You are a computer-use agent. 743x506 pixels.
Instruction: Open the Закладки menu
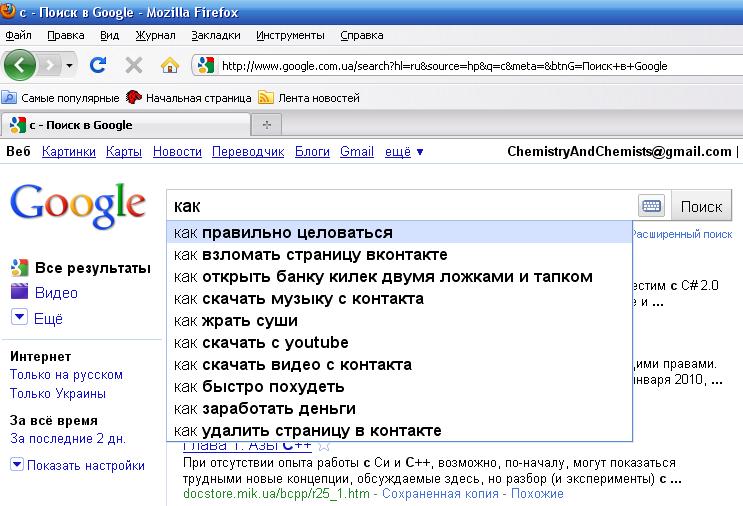pos(215,35)
